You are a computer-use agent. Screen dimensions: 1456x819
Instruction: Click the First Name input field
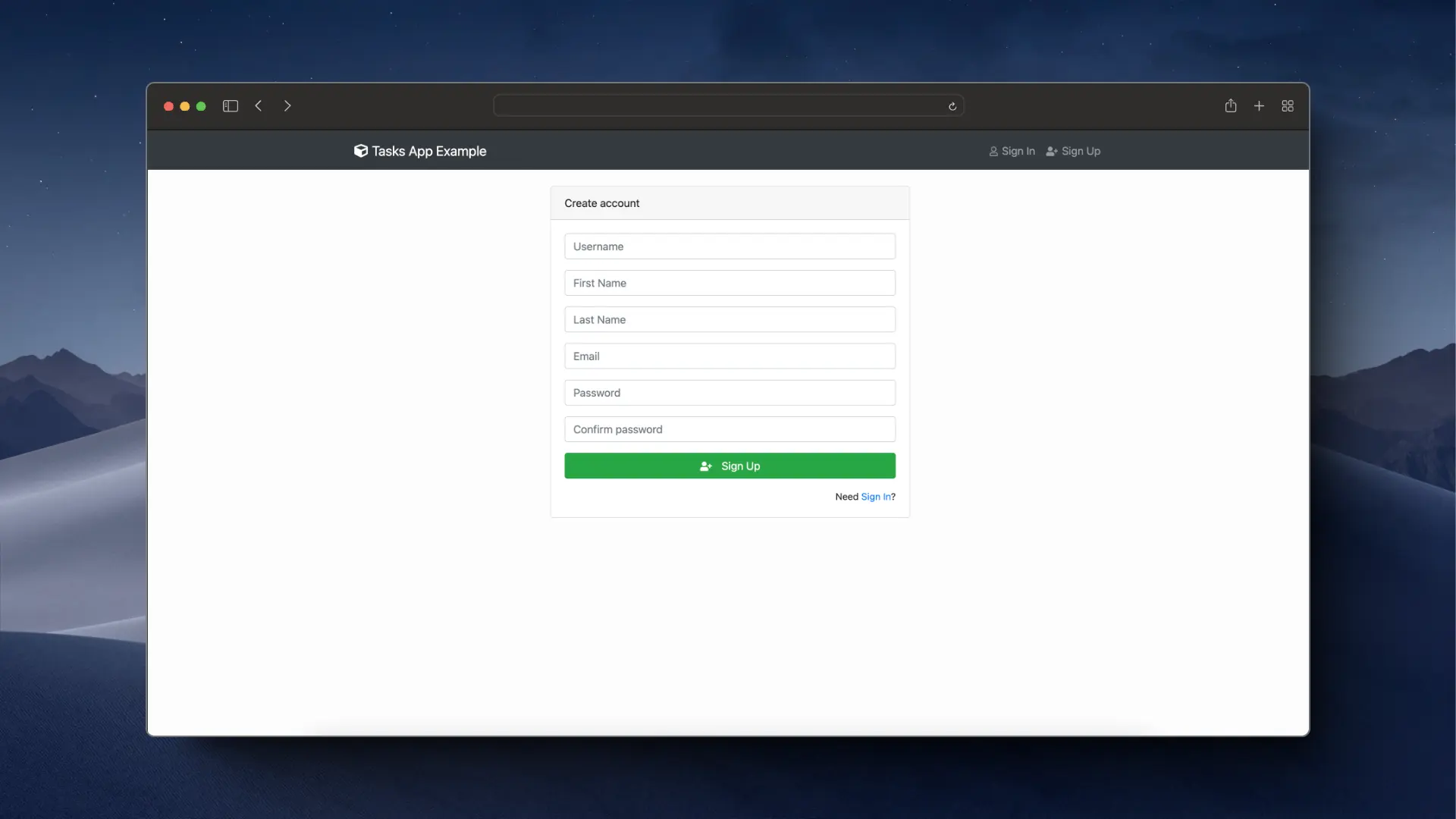click(x=729, y=282)
